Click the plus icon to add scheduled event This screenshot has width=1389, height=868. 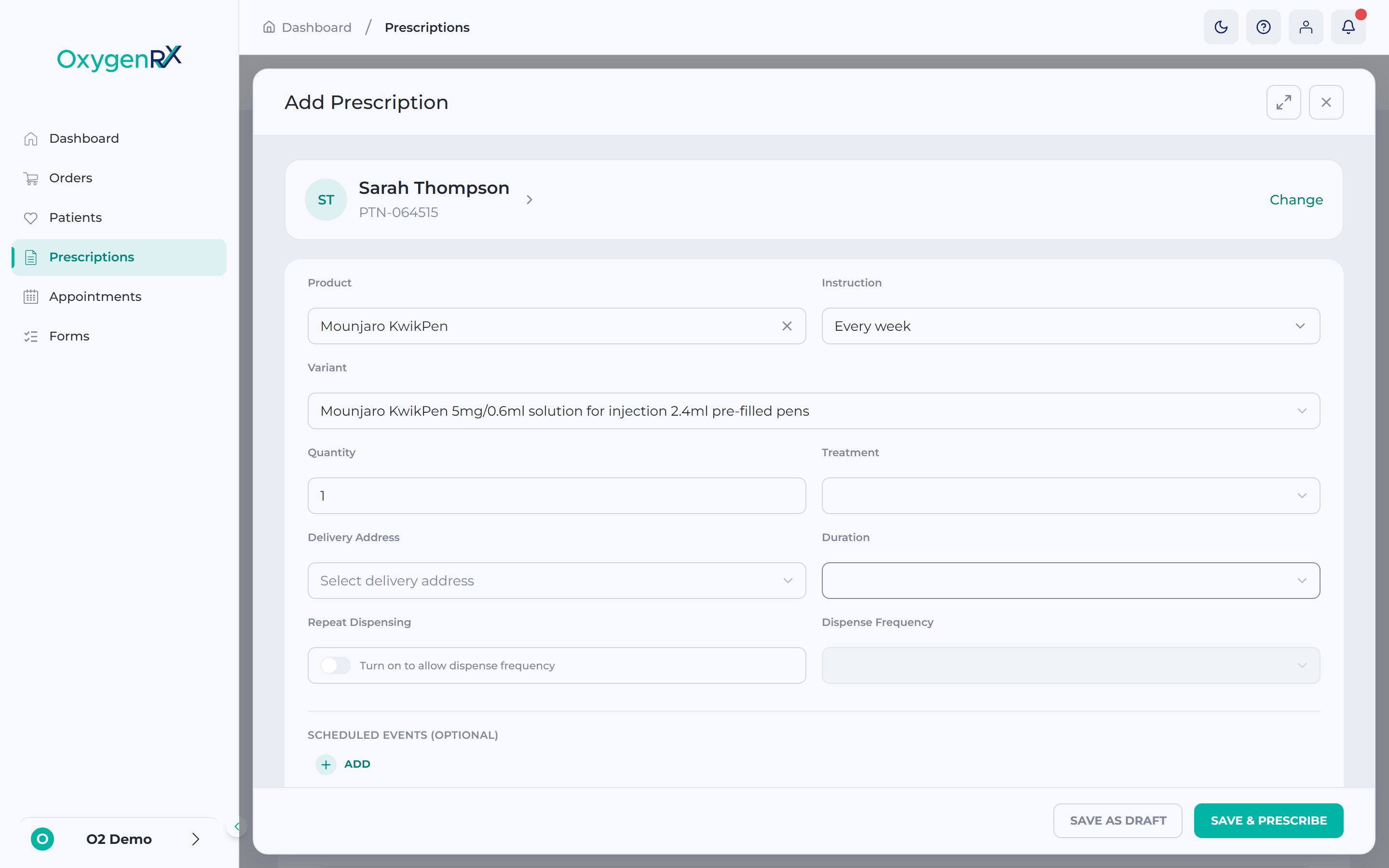[x=326, y=764]
